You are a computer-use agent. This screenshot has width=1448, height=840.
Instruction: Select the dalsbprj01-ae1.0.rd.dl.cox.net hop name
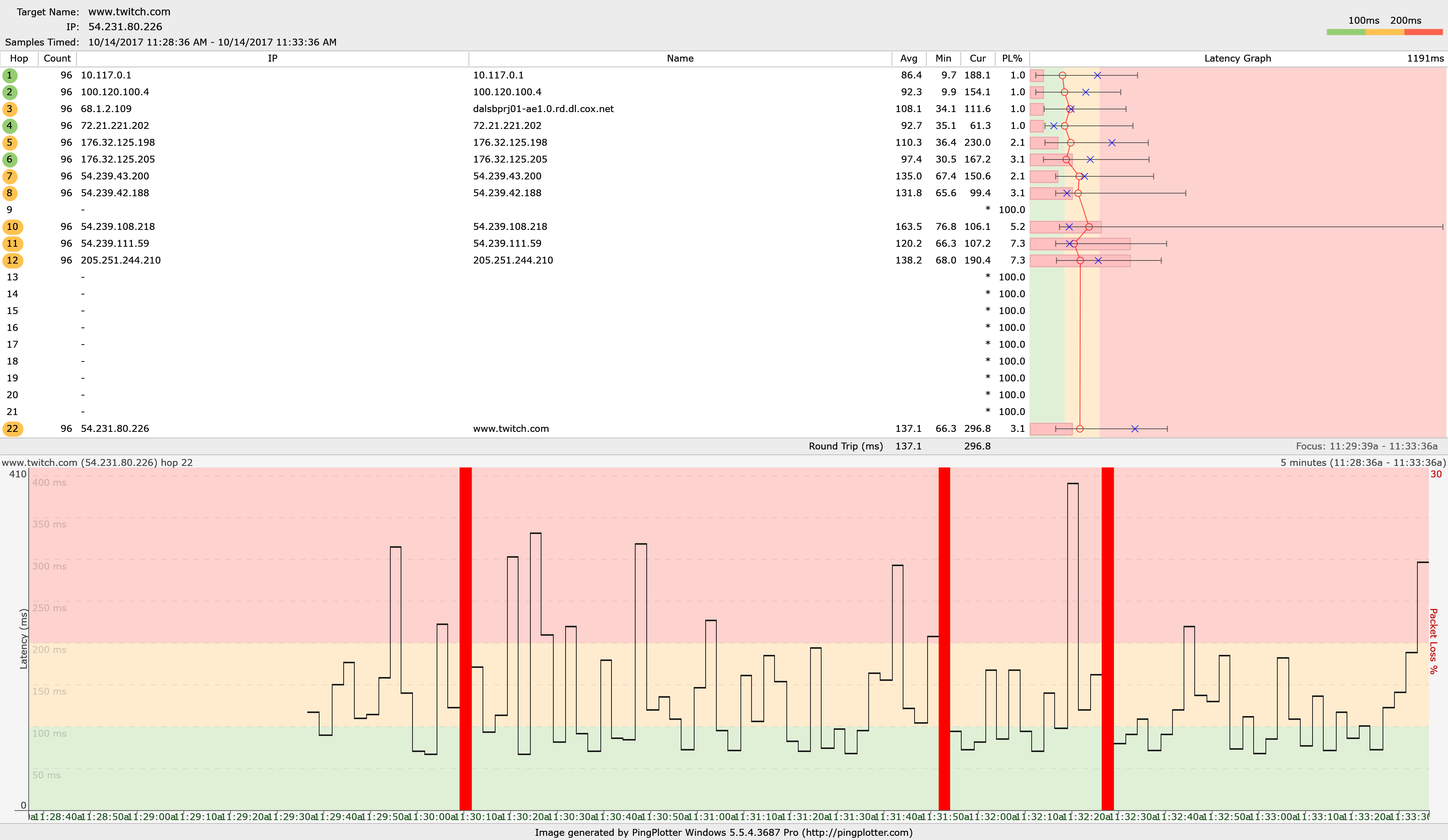[543, 109]
